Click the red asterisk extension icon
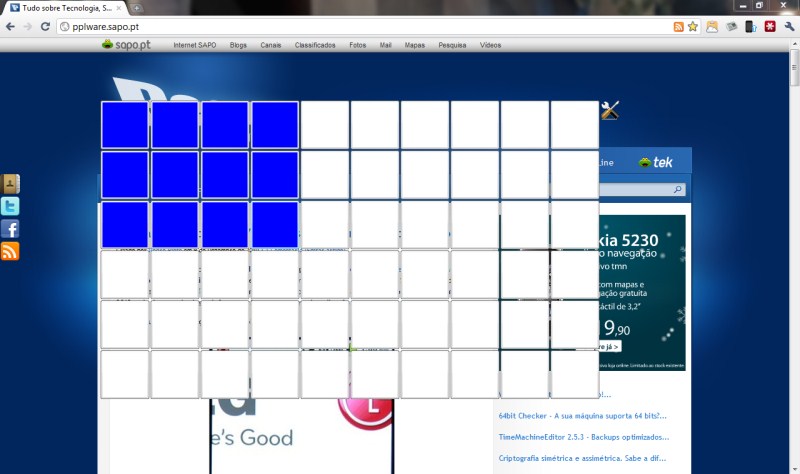This screenshot has height=474, width=800. point(770,27)
